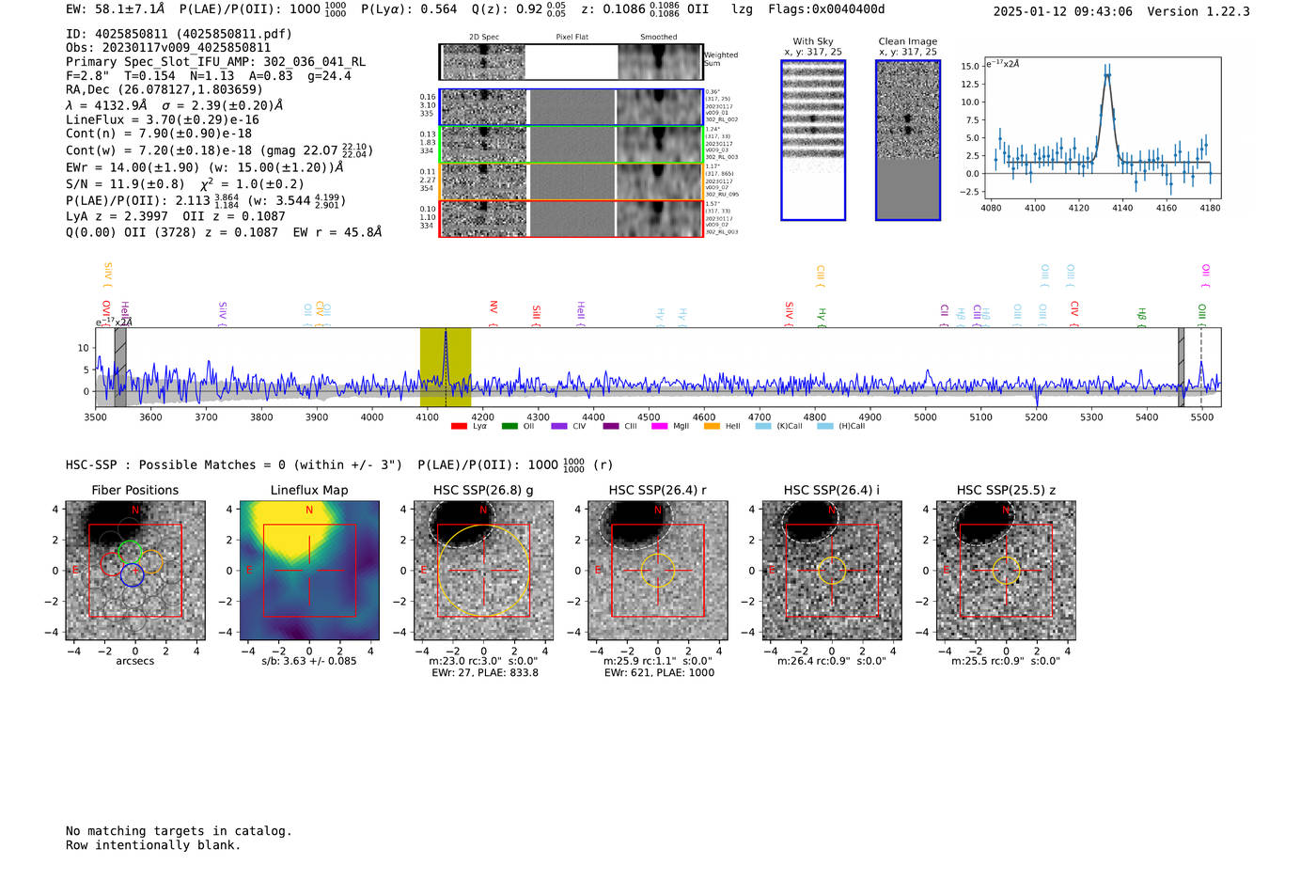Click the EW: 58.1±7.1Å header value
This screenshot has width=1316, height=896.
[115, 9]
